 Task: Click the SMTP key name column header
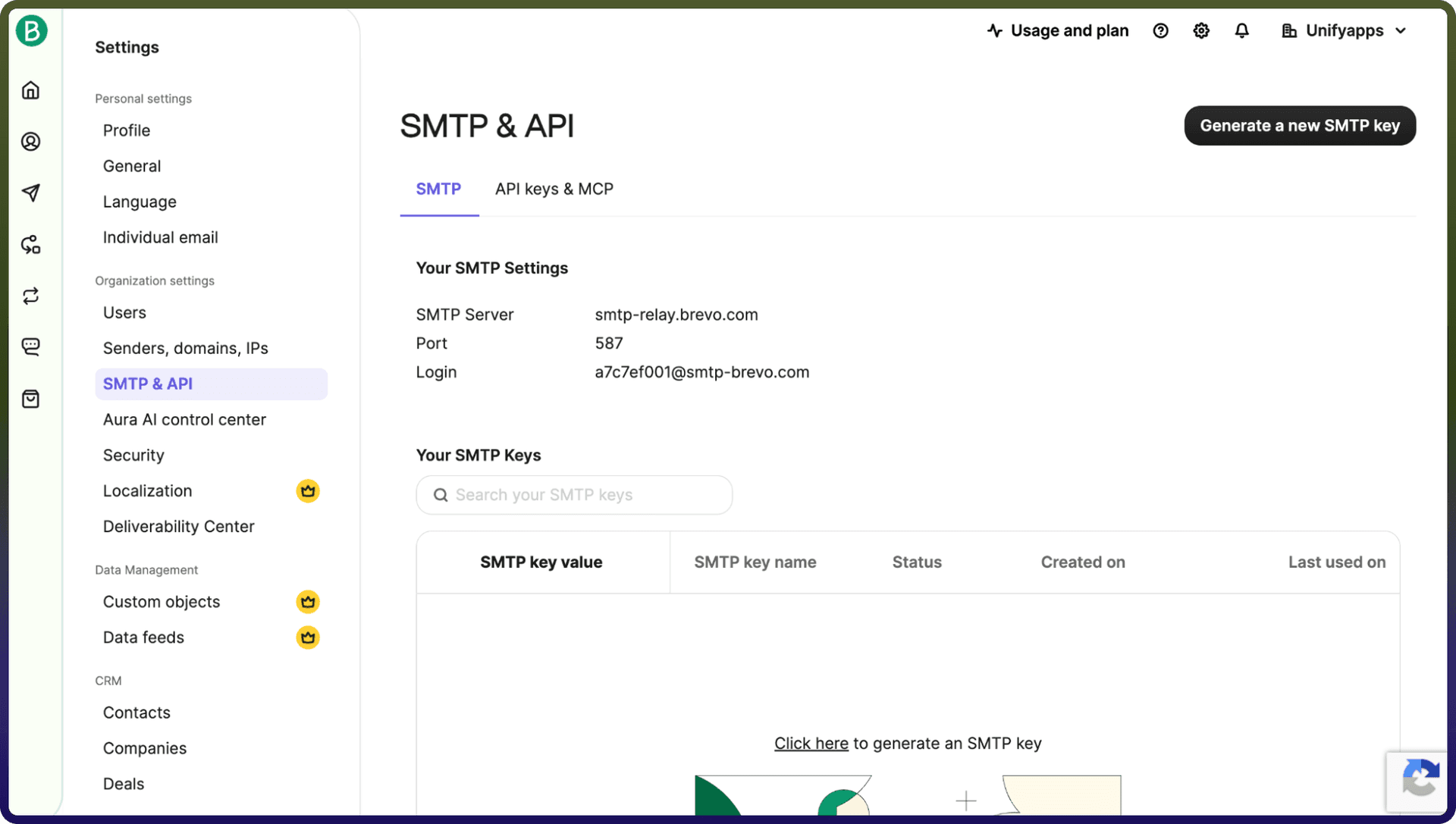point(755,562)
